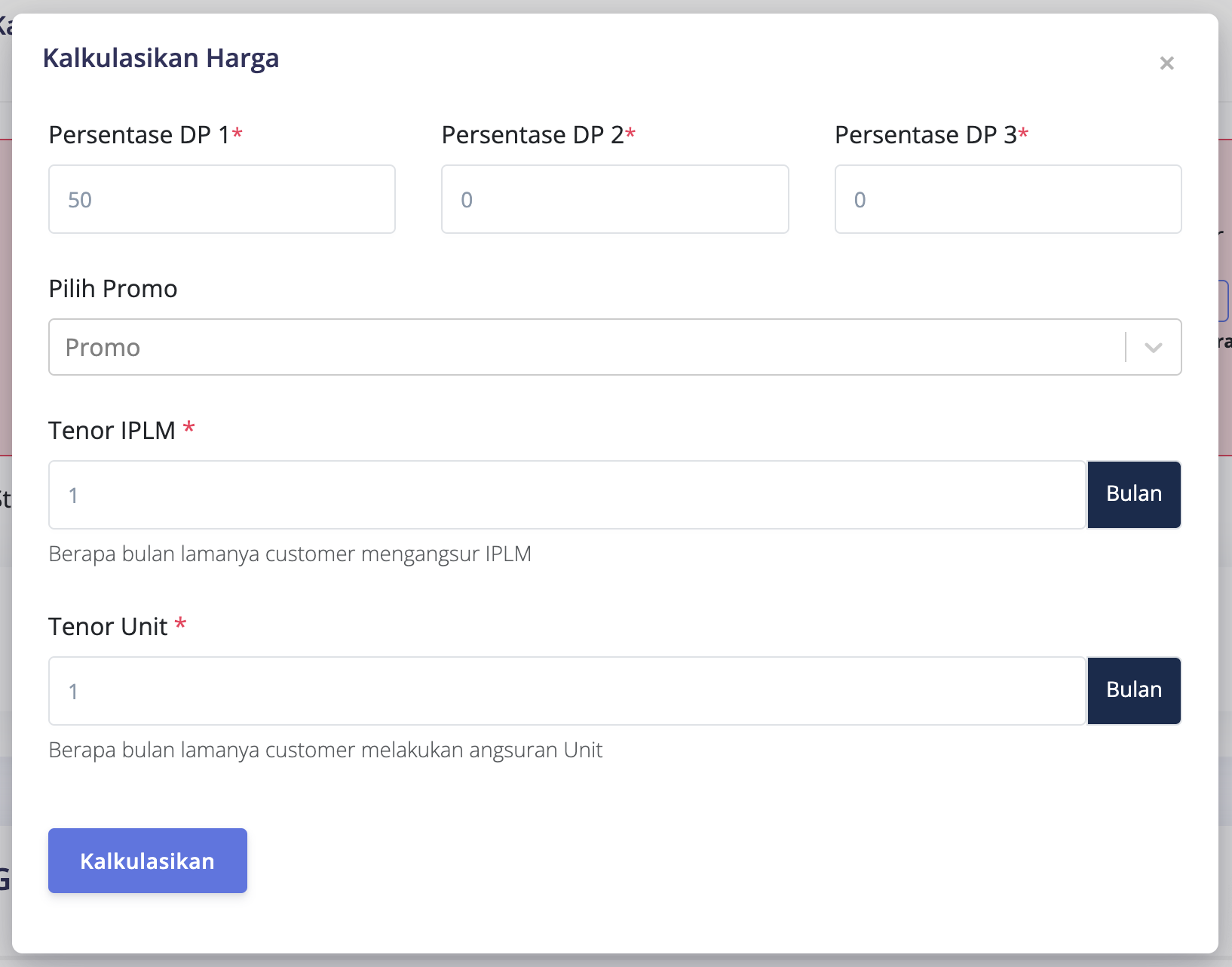Viewport: 1232px width, 967px height.
Task: Focus the Tenor Unit input field
Action: [x=567, y=691]
